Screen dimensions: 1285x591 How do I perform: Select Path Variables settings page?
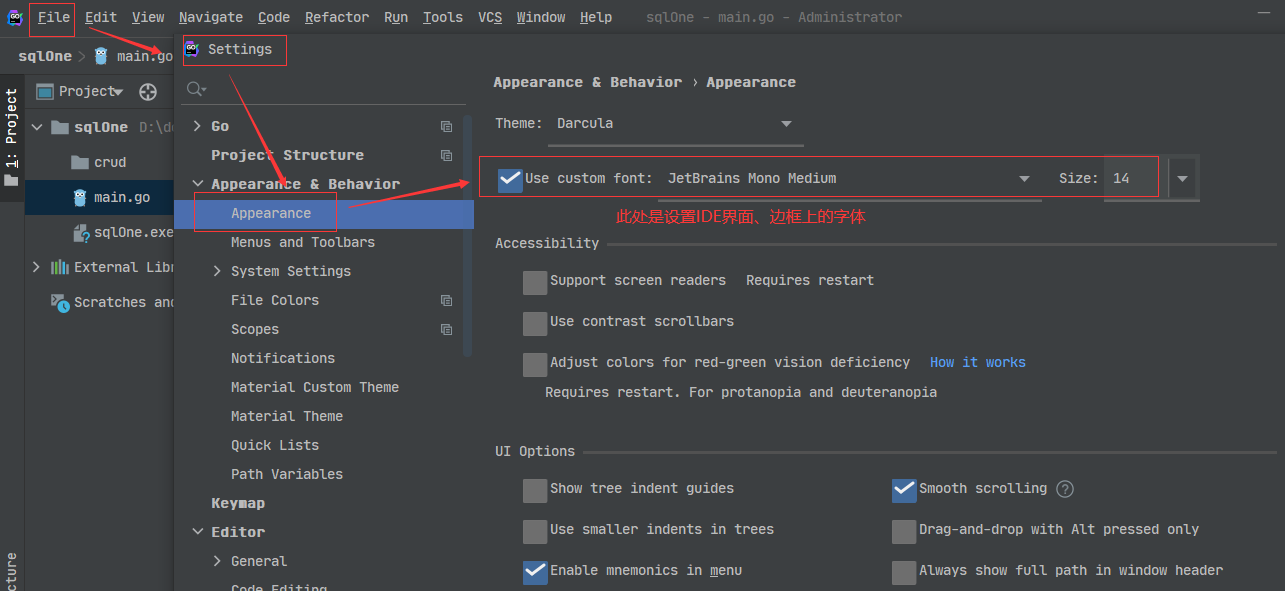[287, 475]
